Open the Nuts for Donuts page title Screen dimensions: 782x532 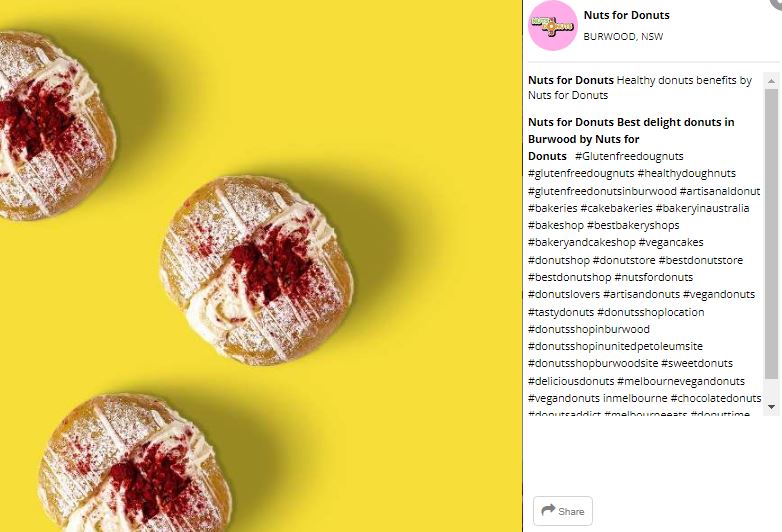click(626, 15)
